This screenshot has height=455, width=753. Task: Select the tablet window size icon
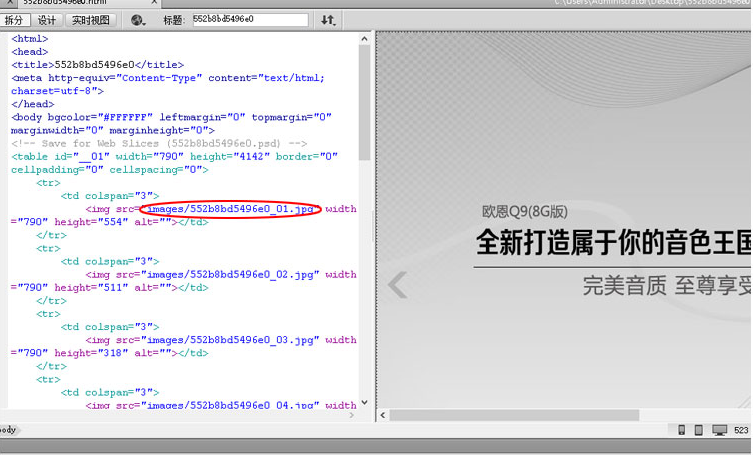(x=699, y=430)
